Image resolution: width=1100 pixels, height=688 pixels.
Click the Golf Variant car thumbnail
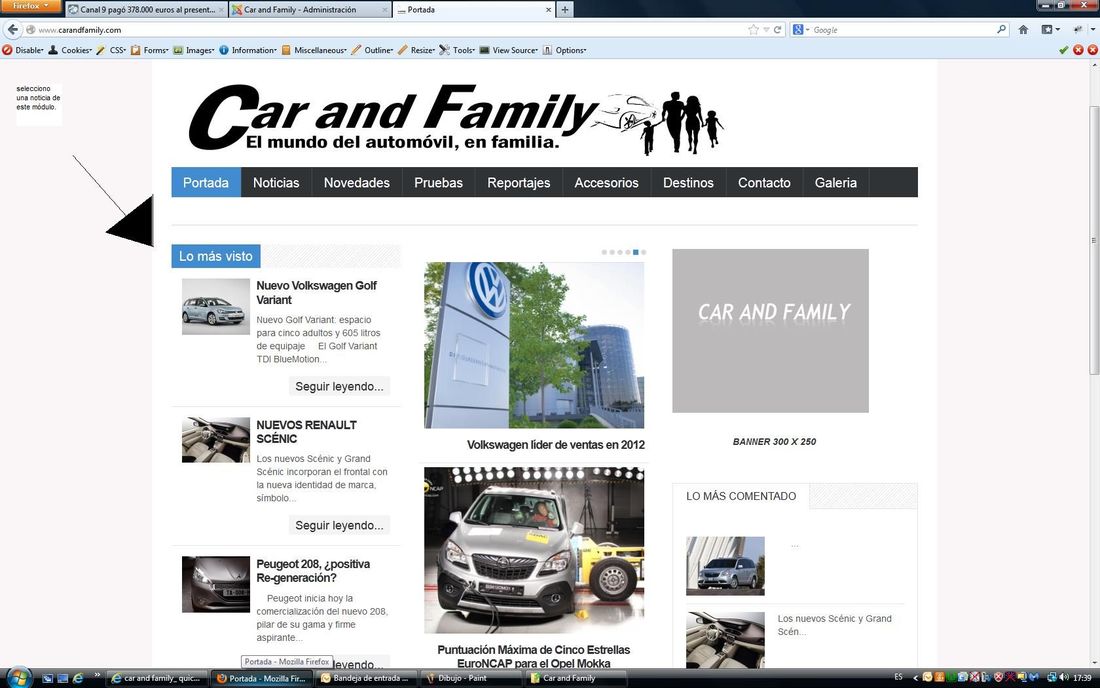click(x=215, y=306)
